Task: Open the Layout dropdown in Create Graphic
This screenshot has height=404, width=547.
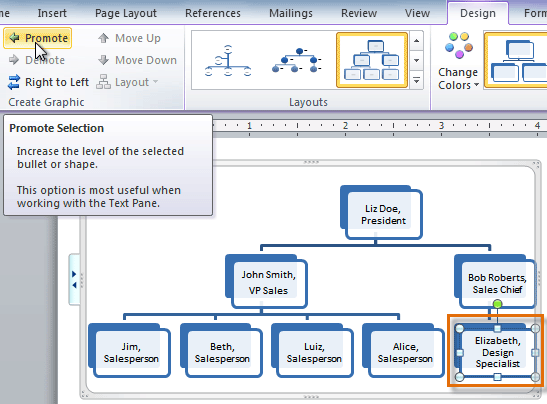Action: [127, 82]
